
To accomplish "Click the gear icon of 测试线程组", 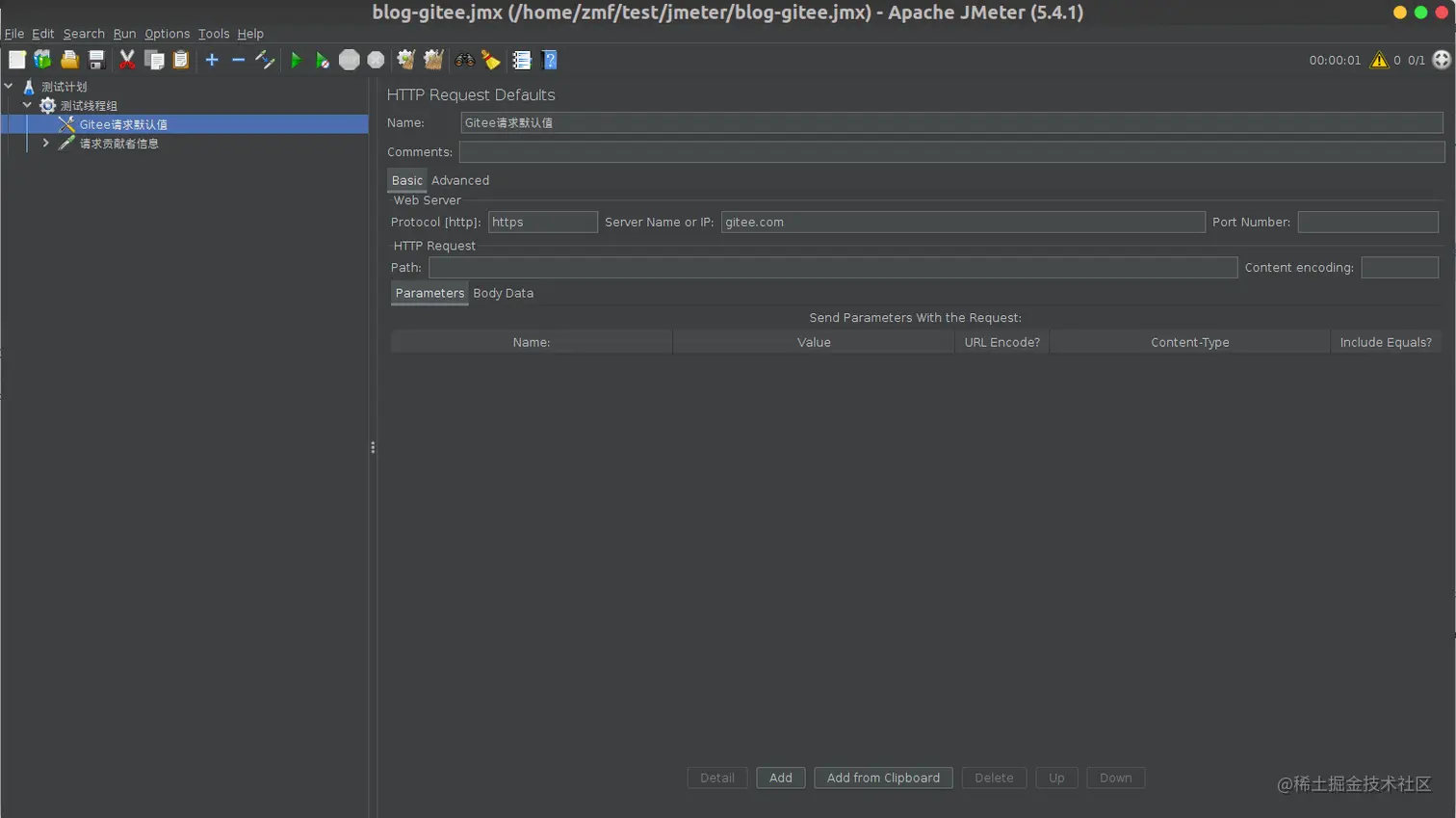I will (47, 105).
